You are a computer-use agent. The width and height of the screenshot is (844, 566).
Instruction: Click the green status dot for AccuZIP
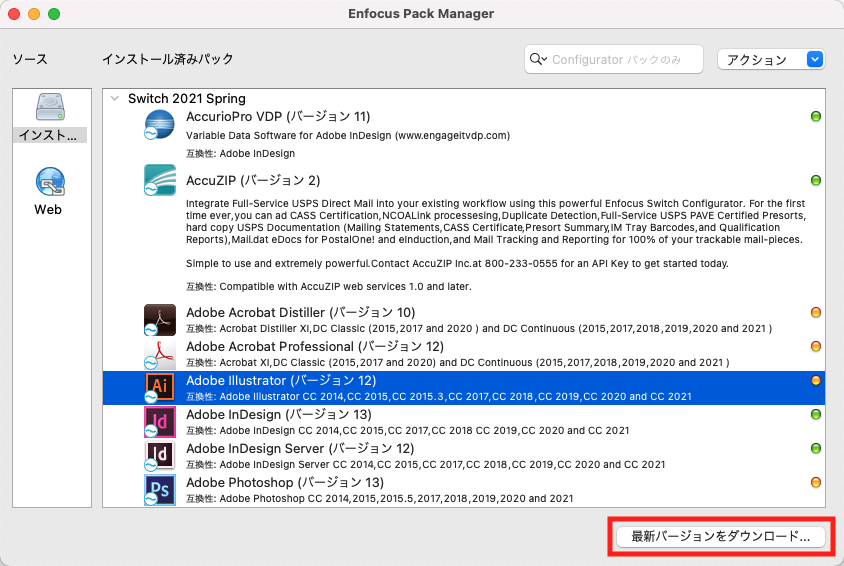point(815,180)
